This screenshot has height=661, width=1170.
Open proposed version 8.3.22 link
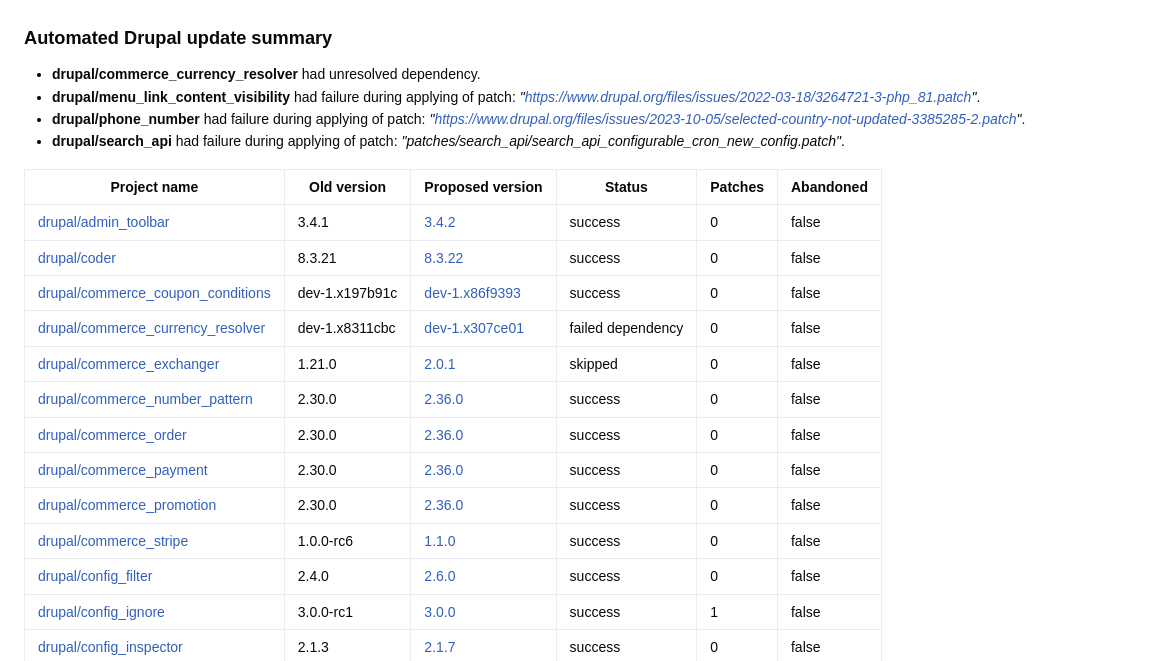pos(443,258)
